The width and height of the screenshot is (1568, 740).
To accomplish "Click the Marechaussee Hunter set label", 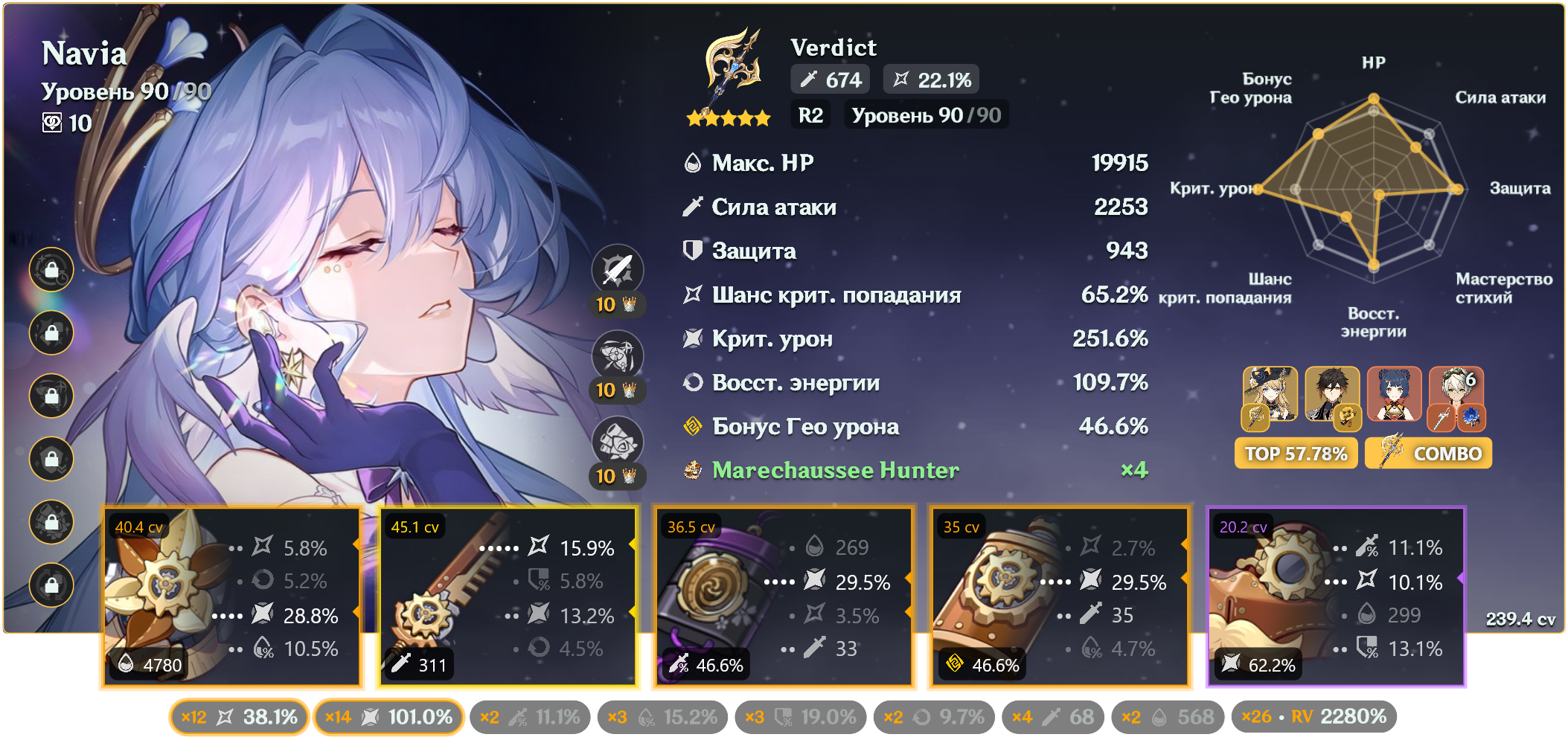I will (x=836, y=470).
